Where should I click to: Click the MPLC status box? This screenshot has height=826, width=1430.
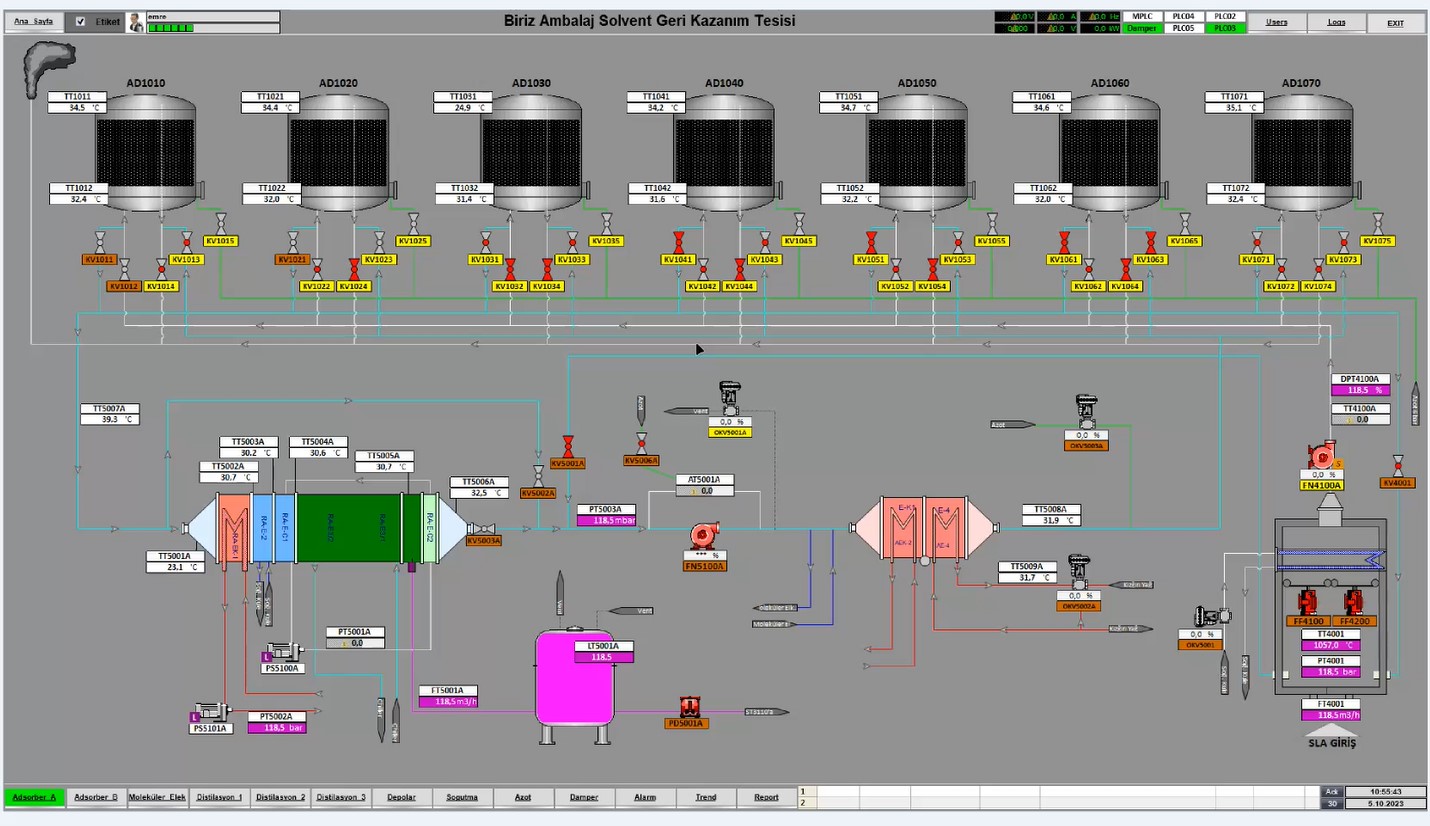(1141, 17)
